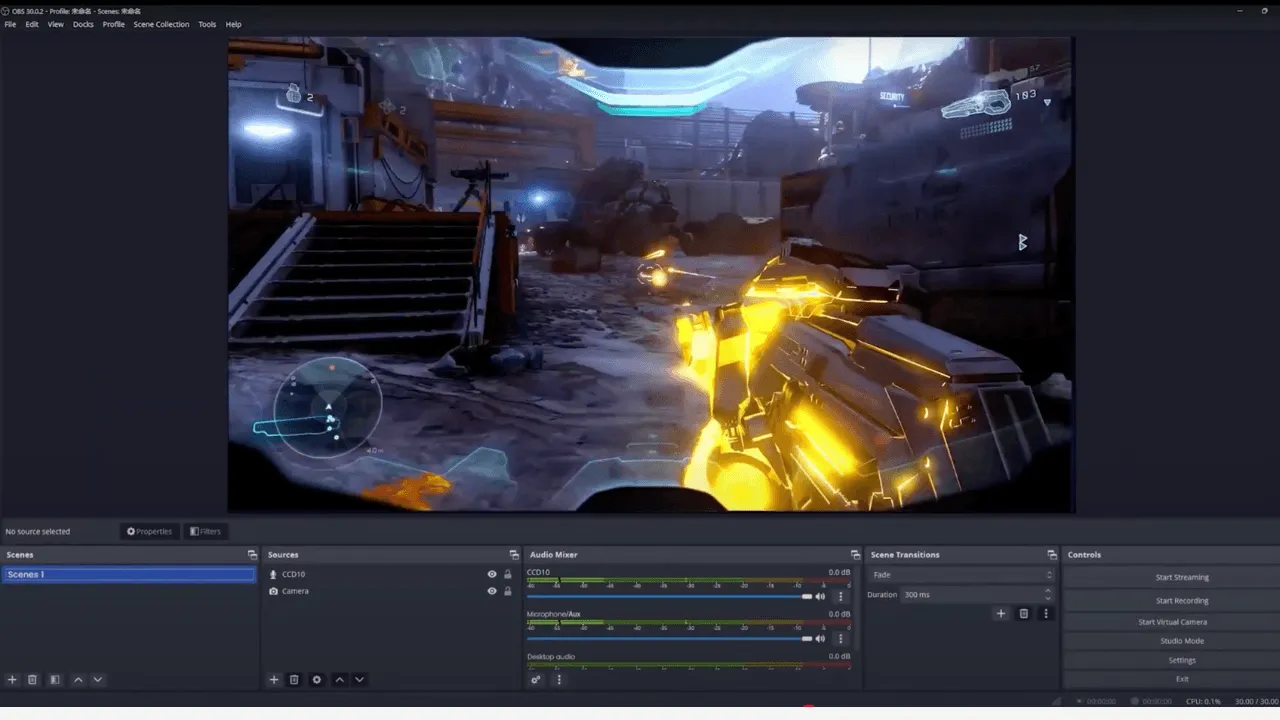Add a scene transition with plus icon
Image resolution: width=1280 pixels, height=720 pixels.
click(x=1001, y=613)
